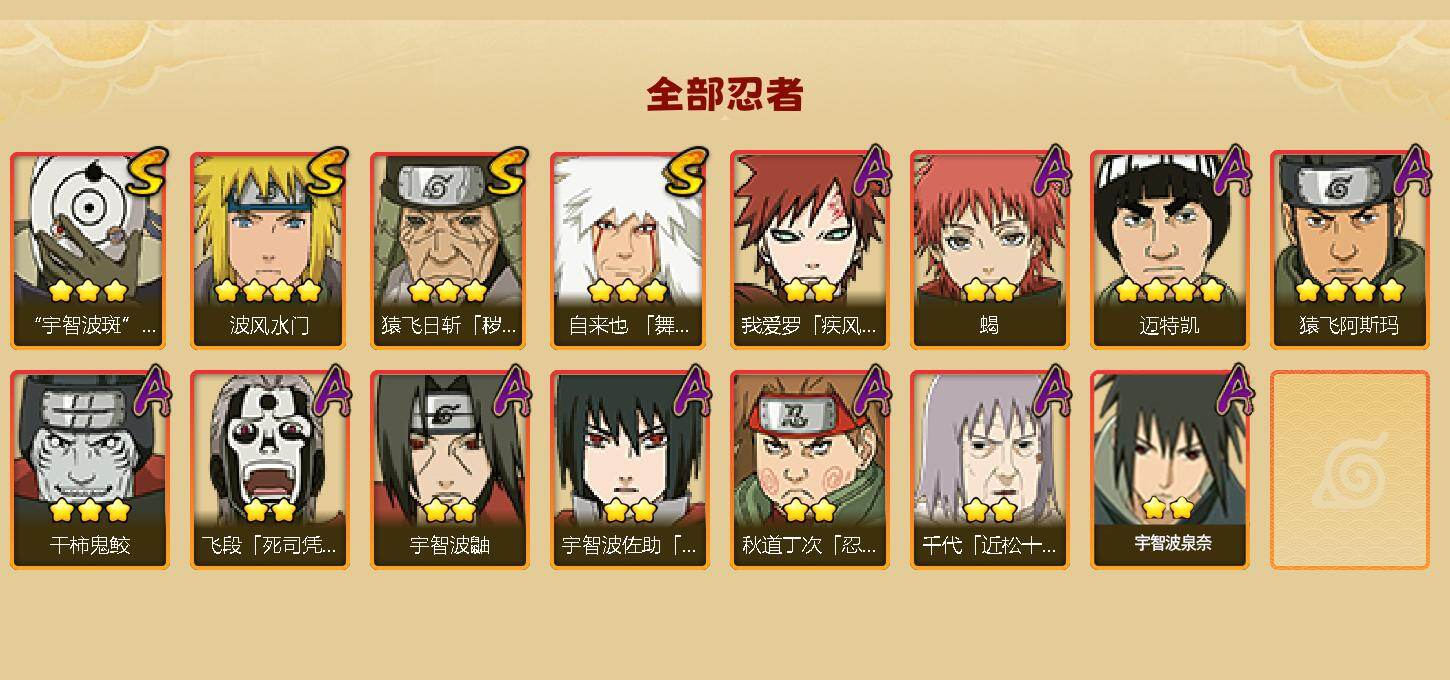Pick the 宇智波鼬 ninja card
Image resolution: width=1450 pixels, height=680 pixels.
pyautogui.click(x=449, y=470)
